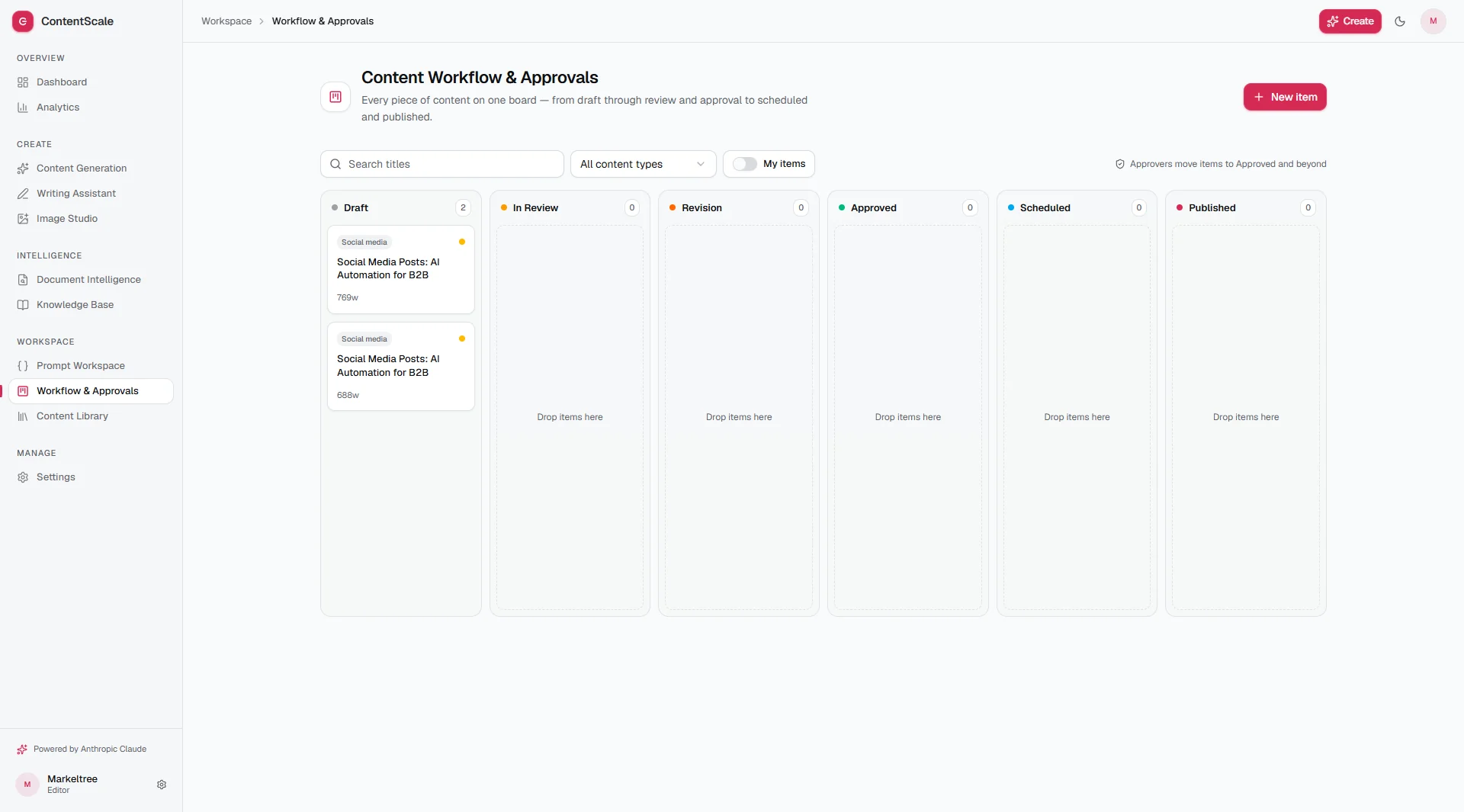Click the yellow status dot on 769w card
Image resolution: width=1464 pixels, height=812 pixels.
[462, 242]
